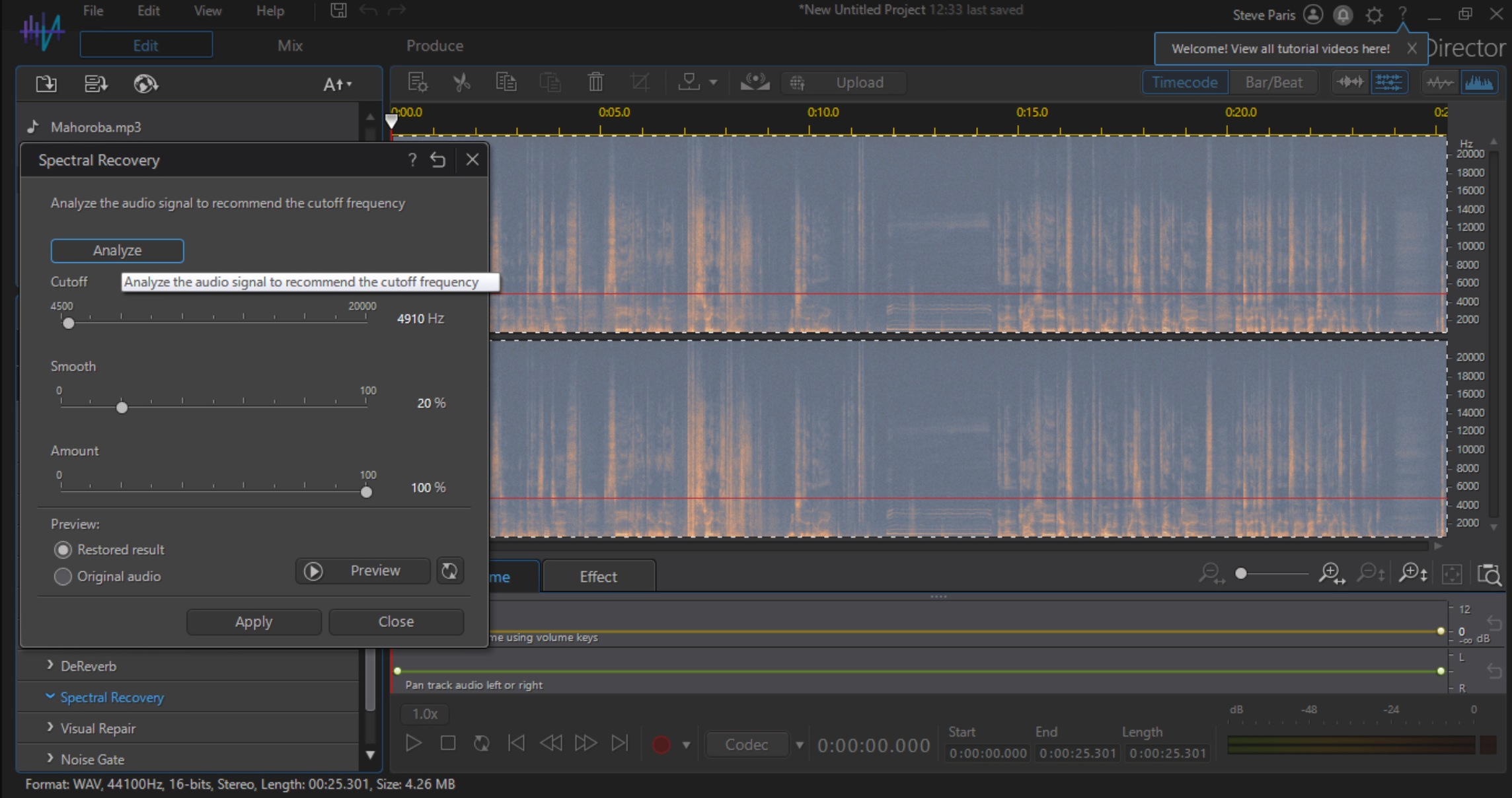Viewport: 1512px width, 798px height.
Task: Click the Copy icon in the toolbar
Action: [506, 82]
